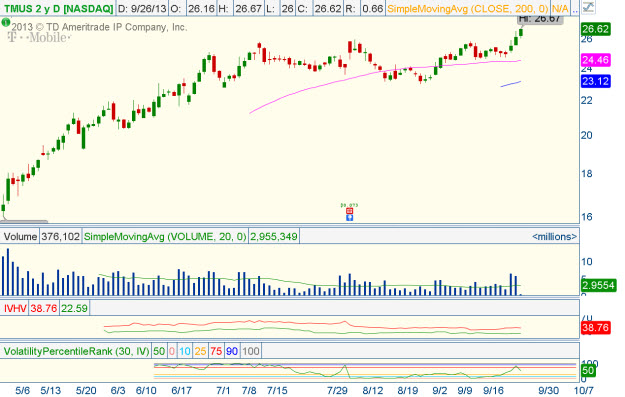The height and width of the screenshot is (397, 625).
Task: Click the 16 price axis label
Action: (x=586, y=217)
